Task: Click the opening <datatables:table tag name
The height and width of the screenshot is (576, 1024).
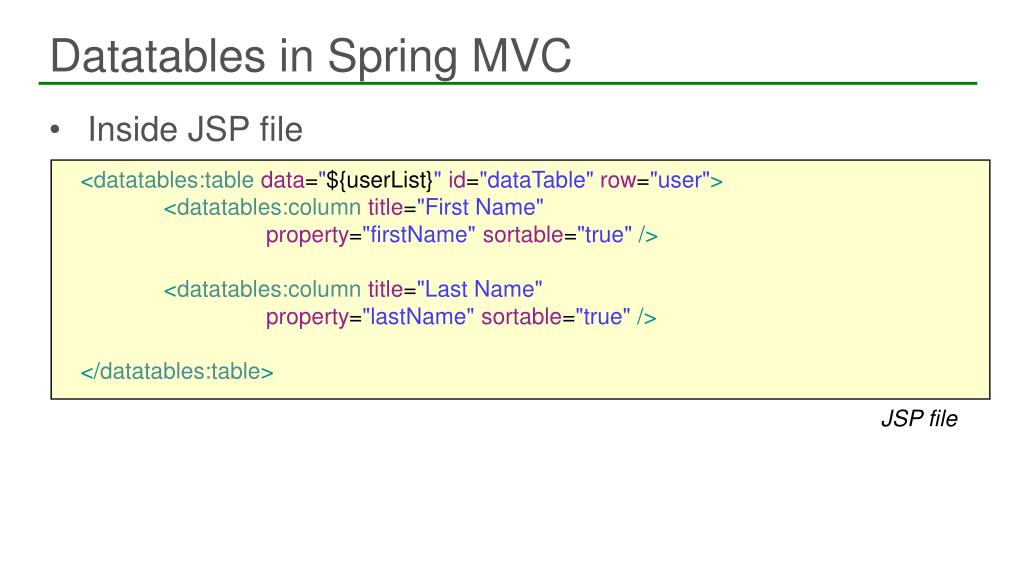Action: [168, 181]
